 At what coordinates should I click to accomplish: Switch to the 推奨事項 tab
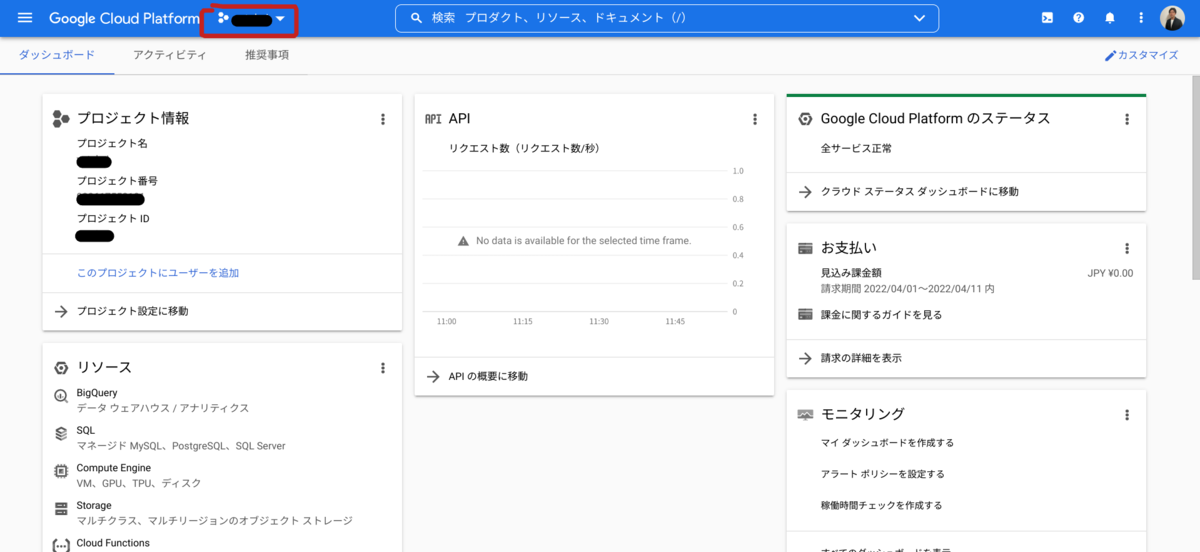point(267,55)
